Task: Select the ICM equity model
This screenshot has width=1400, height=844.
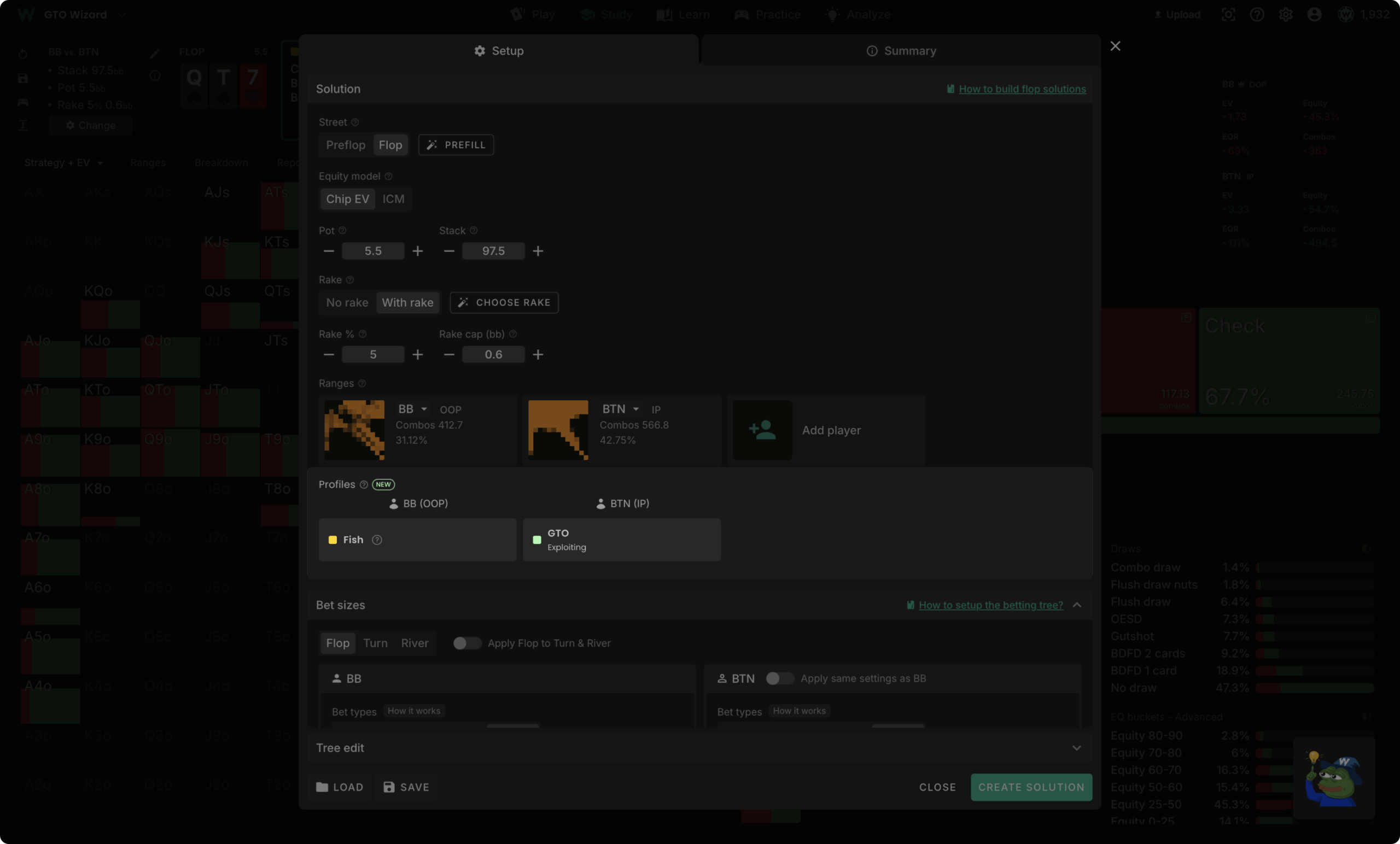Action: (x=393, y=199)
